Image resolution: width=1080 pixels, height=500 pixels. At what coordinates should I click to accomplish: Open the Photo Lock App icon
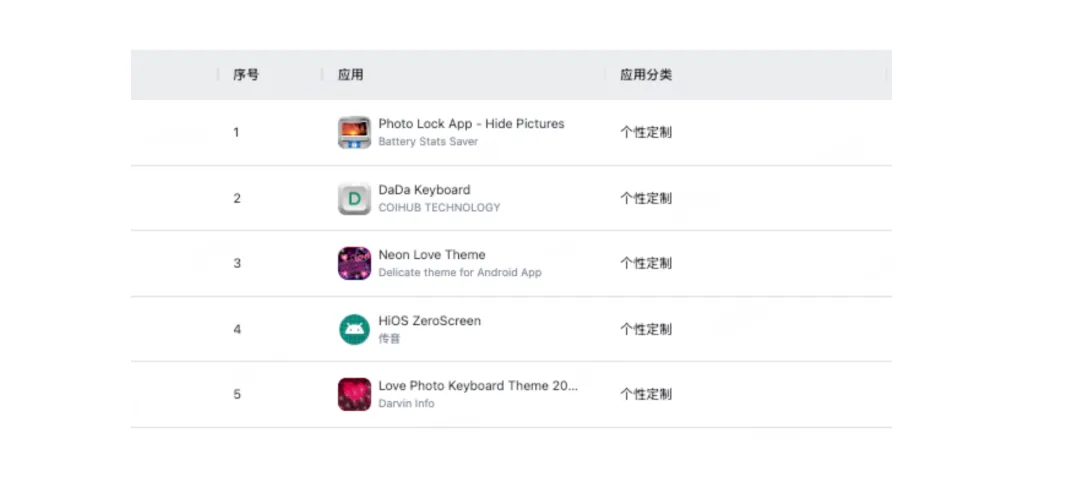coord(354,132)
